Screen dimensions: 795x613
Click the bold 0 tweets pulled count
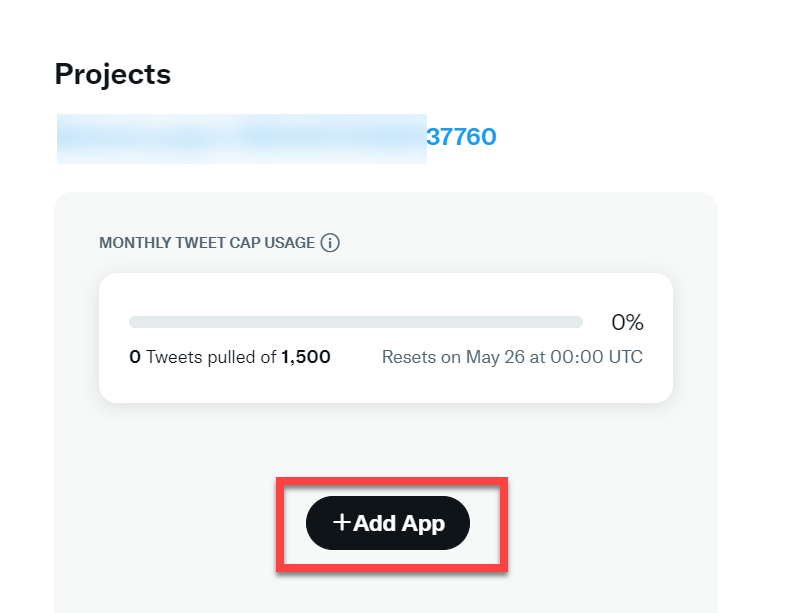pyautogui.click(x=135, y=357)
